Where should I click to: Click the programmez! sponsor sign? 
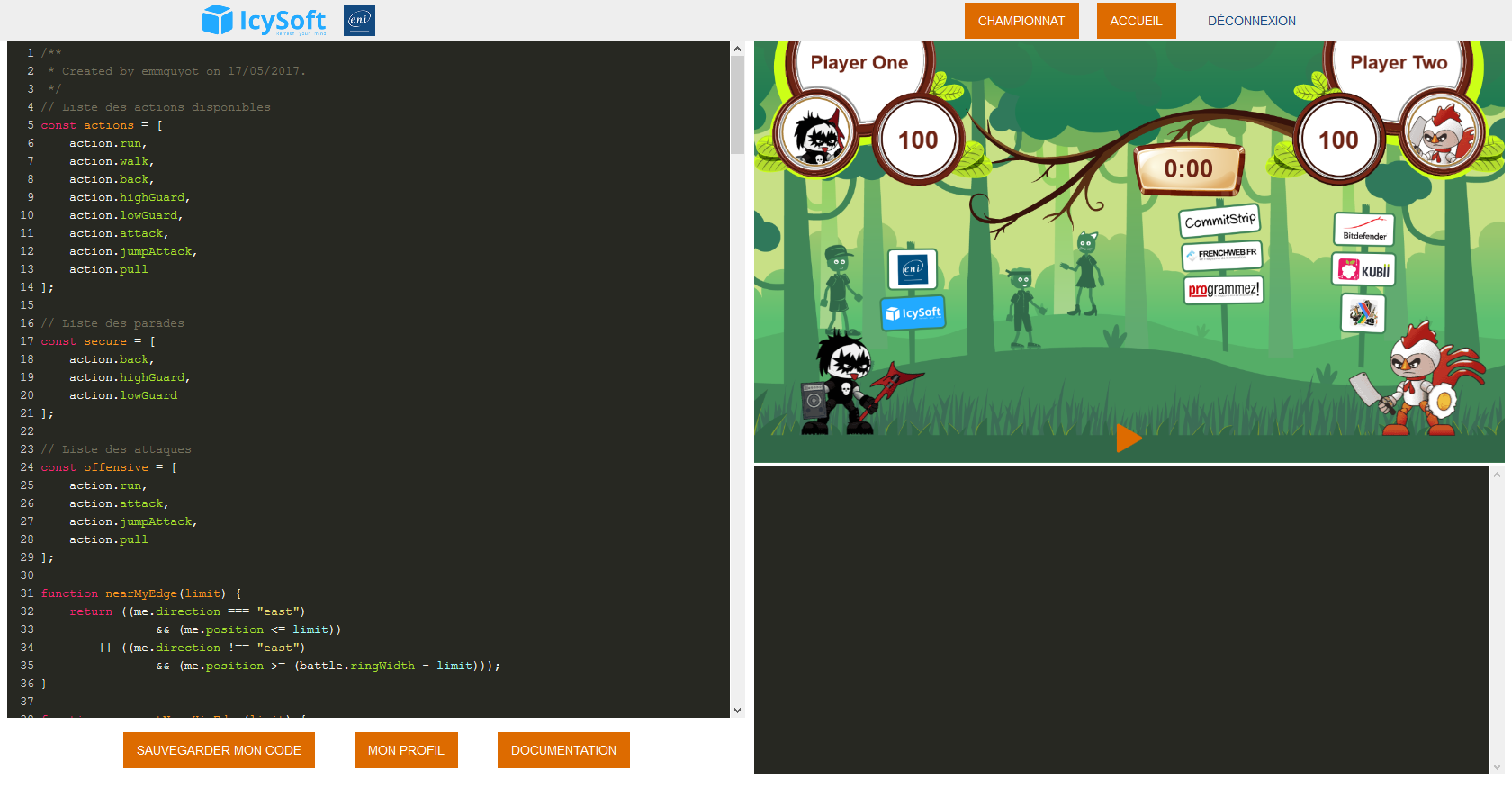(1223, 289)
